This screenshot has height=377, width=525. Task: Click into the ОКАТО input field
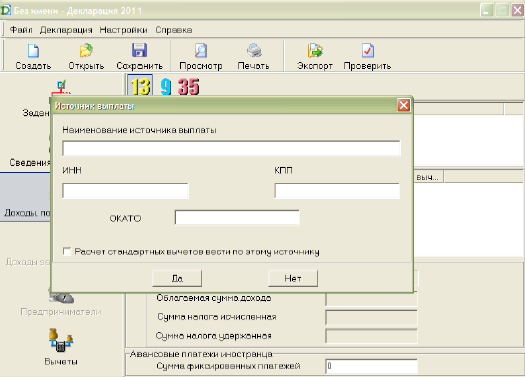(x=237, y=218)
